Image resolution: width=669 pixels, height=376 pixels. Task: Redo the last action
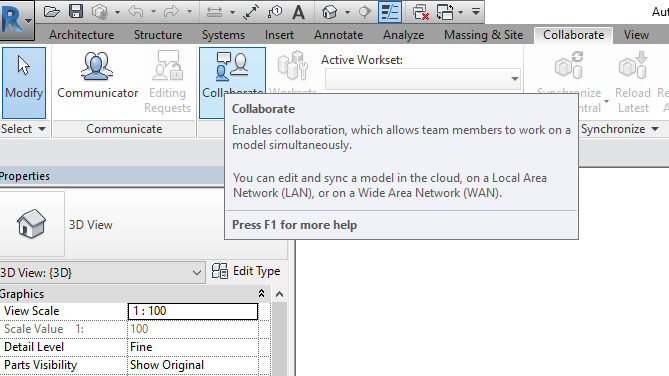click(x=172, y=12)
